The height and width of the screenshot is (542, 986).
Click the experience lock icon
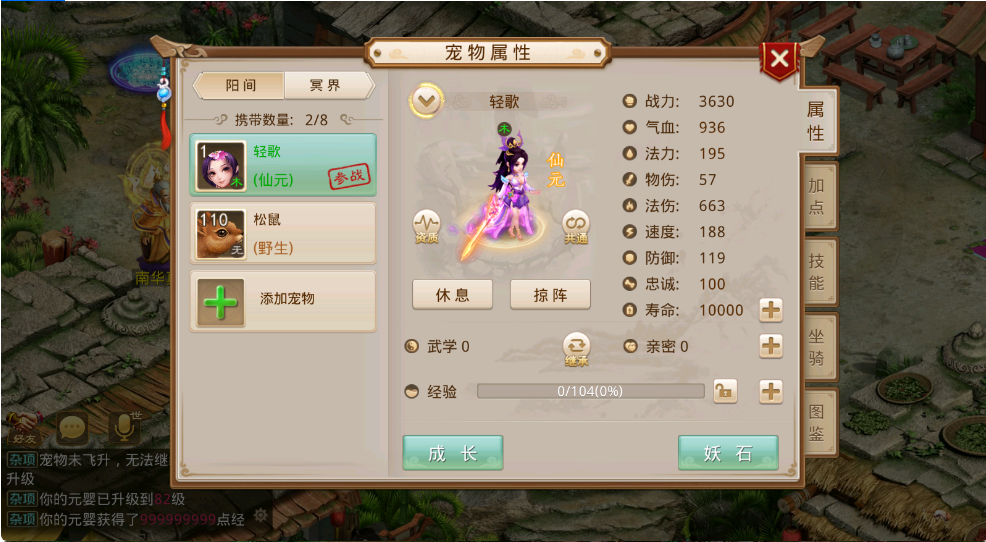pos(725,392)
